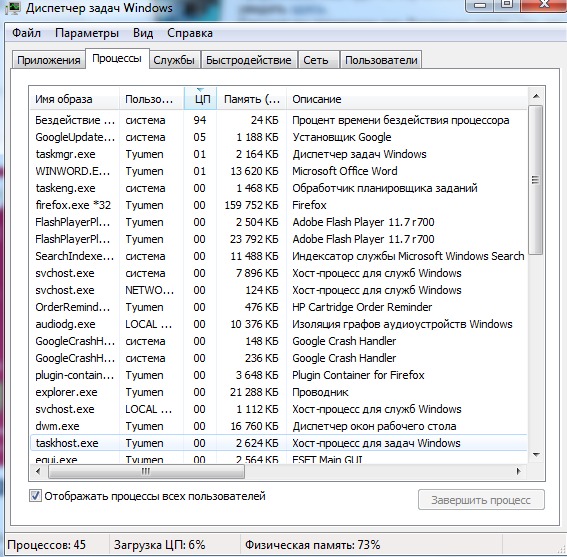The image size is (567, 557).
Task: Open the Файл menu
Action: click(x=26, y=33)
